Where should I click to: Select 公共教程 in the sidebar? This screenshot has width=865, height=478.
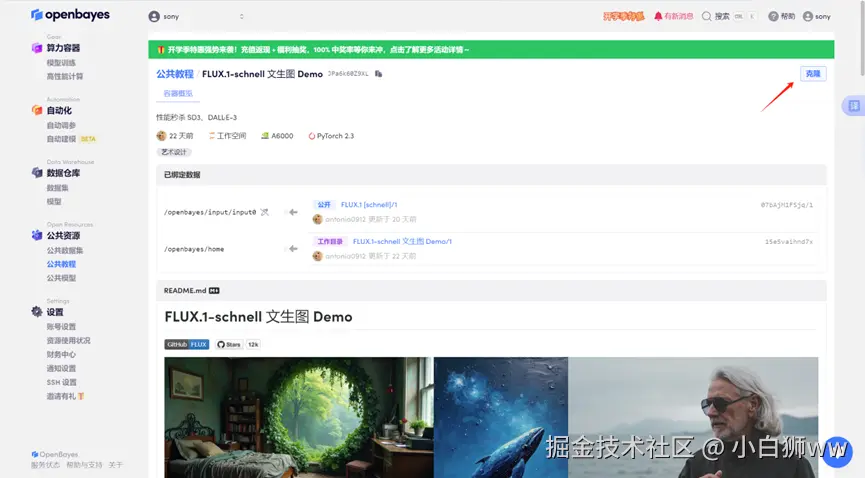pos(61,264)
